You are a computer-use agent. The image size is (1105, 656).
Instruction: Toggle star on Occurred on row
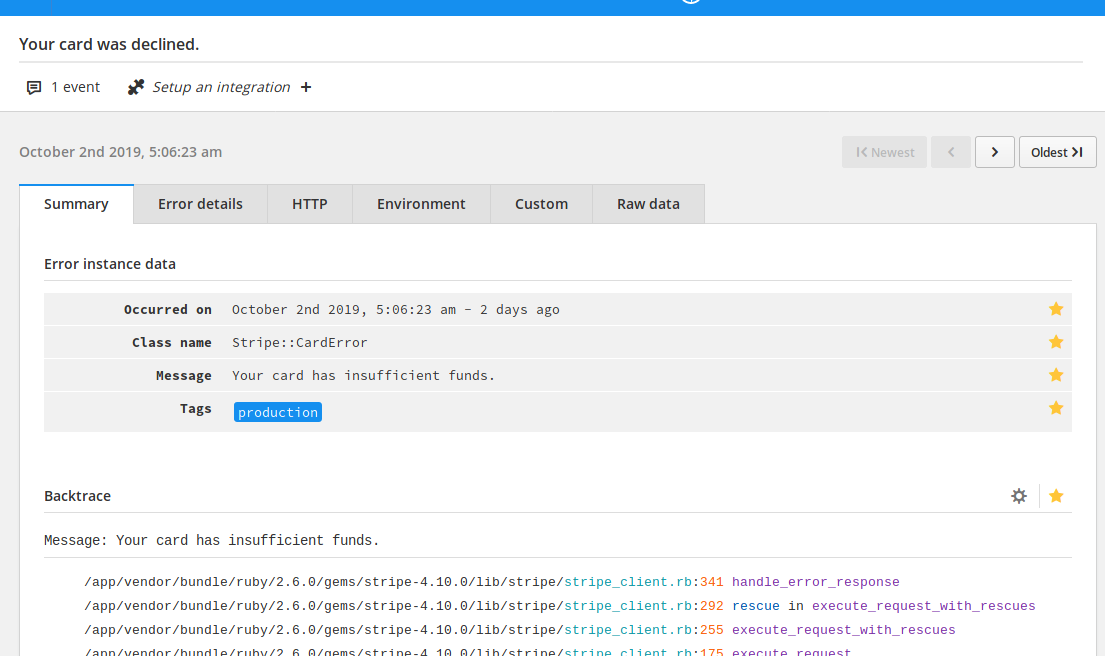pos(1056,310)
